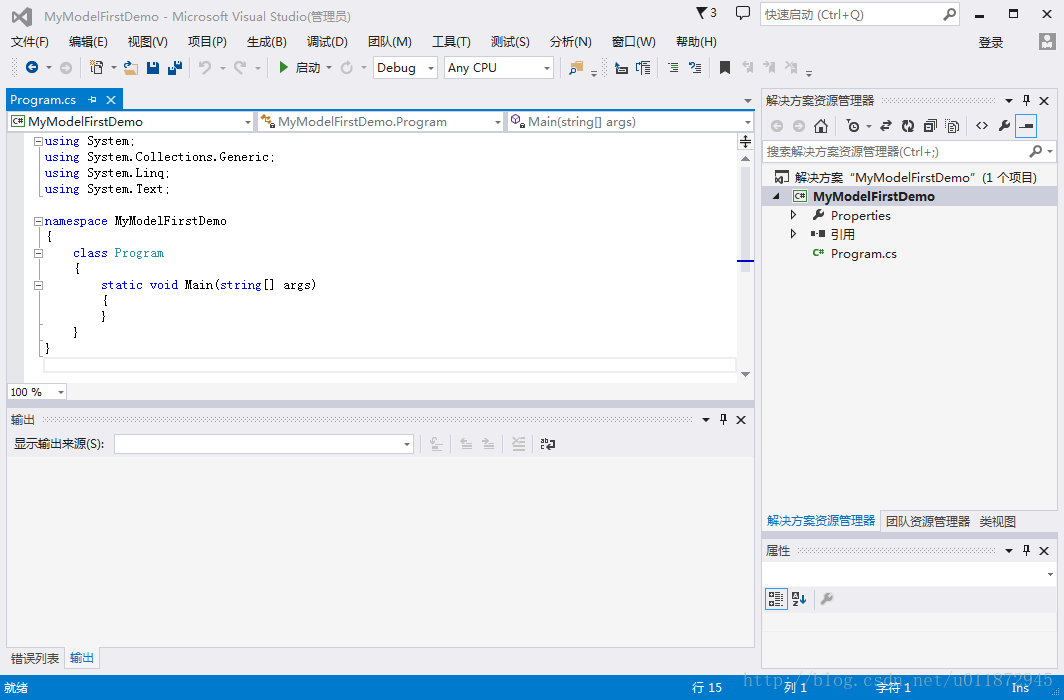This screenshot has height=700, width=1064.
Task: Click the uncomment selected lines icon
Action: click(695, 67)
